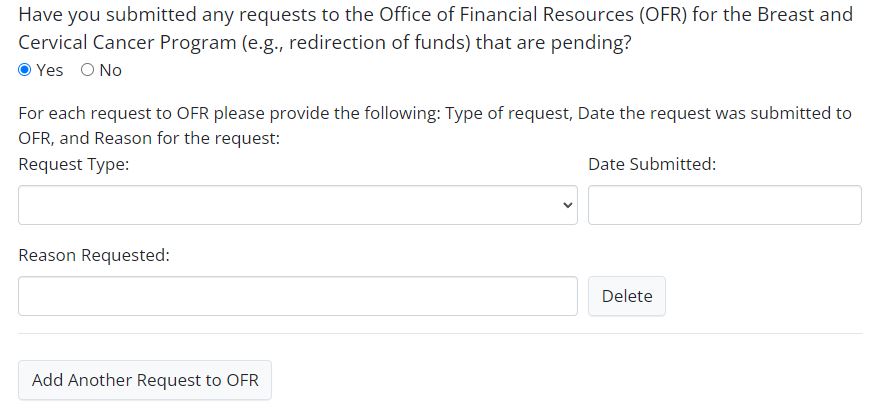The image size is (896, 420).
Task: Select the Yes radio button
Action: click(x=25, y=70)
